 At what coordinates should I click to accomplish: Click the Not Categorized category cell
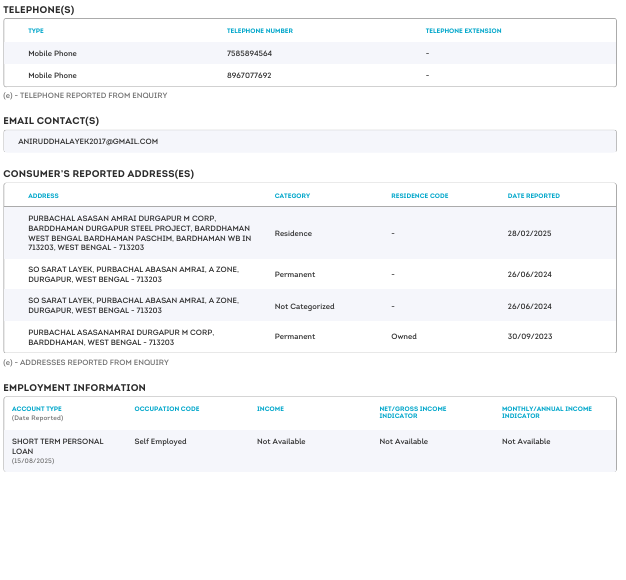point(304,306)
